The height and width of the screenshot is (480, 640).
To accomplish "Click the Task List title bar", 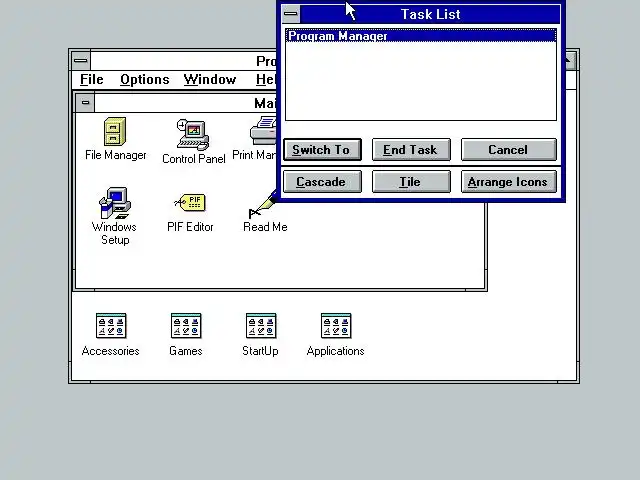I will (430, 14).
